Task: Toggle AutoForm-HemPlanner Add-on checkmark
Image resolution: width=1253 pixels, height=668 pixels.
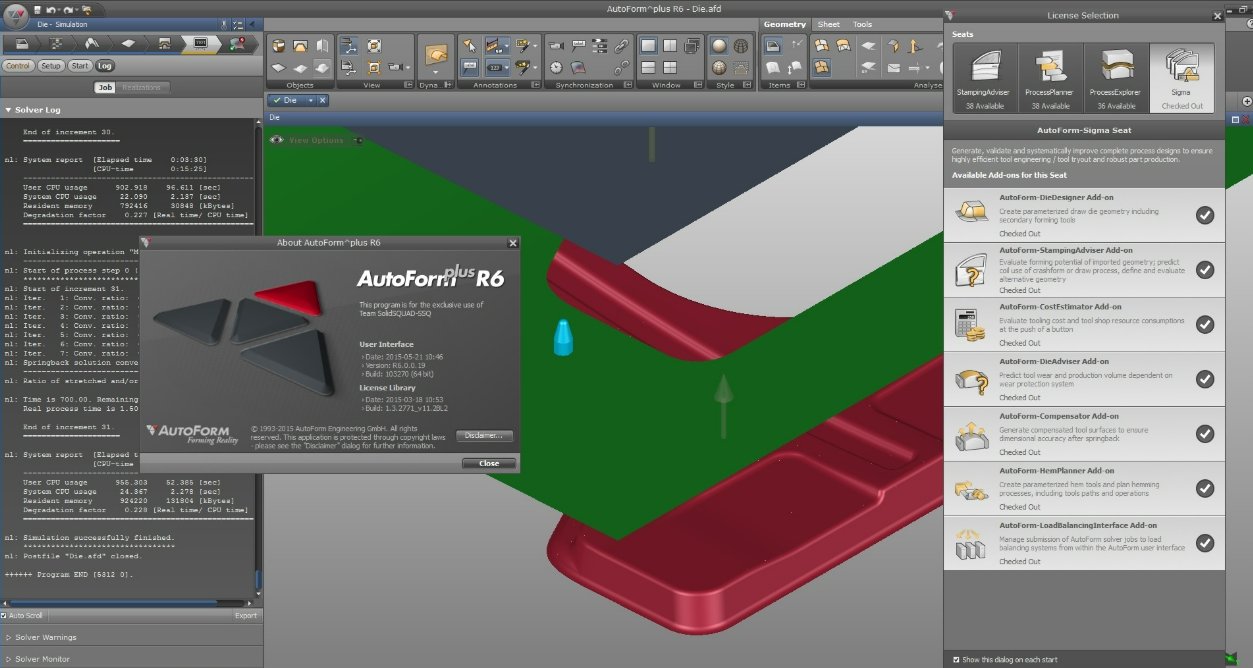Action: (1205, 488)
